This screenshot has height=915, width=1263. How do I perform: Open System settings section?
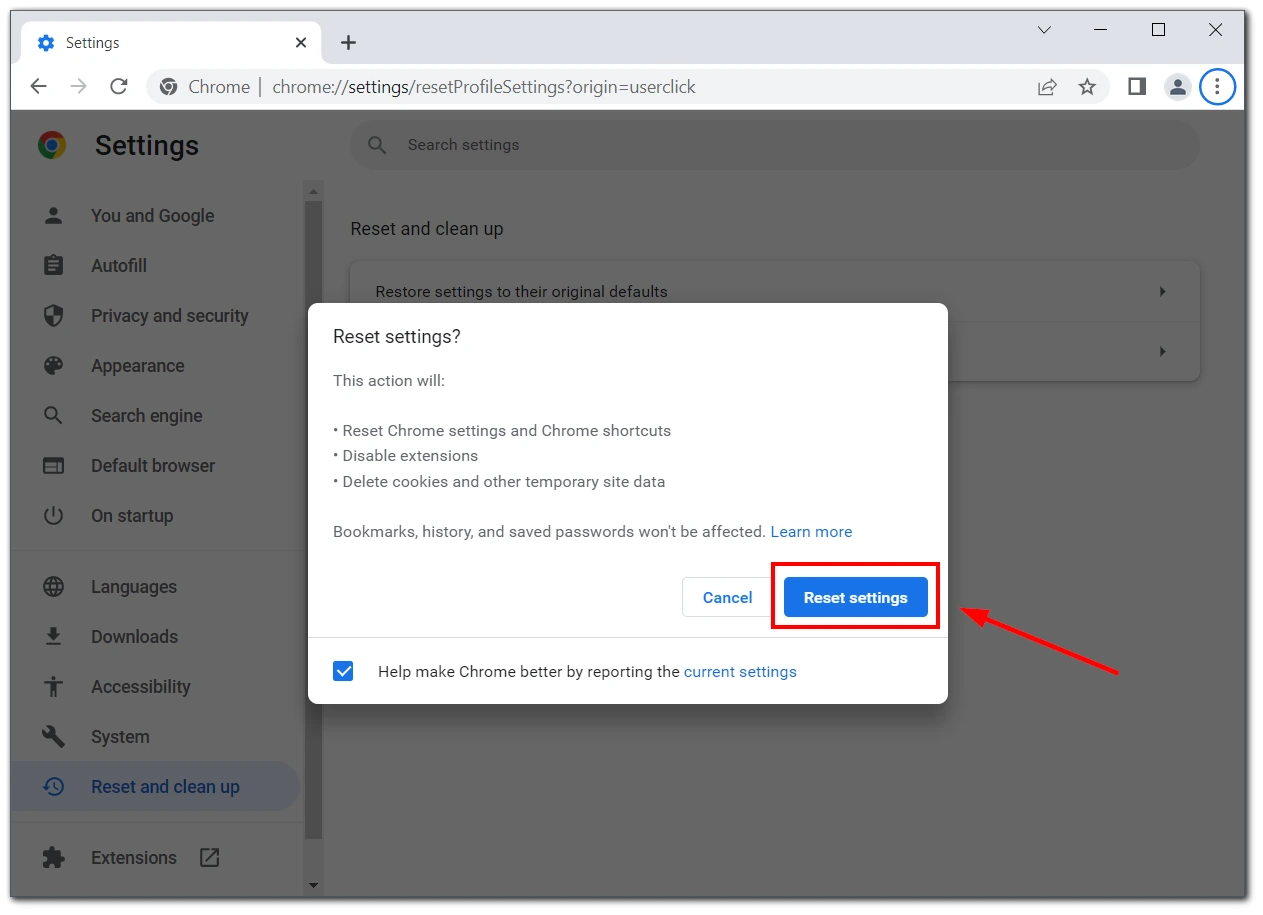point(120,737)
